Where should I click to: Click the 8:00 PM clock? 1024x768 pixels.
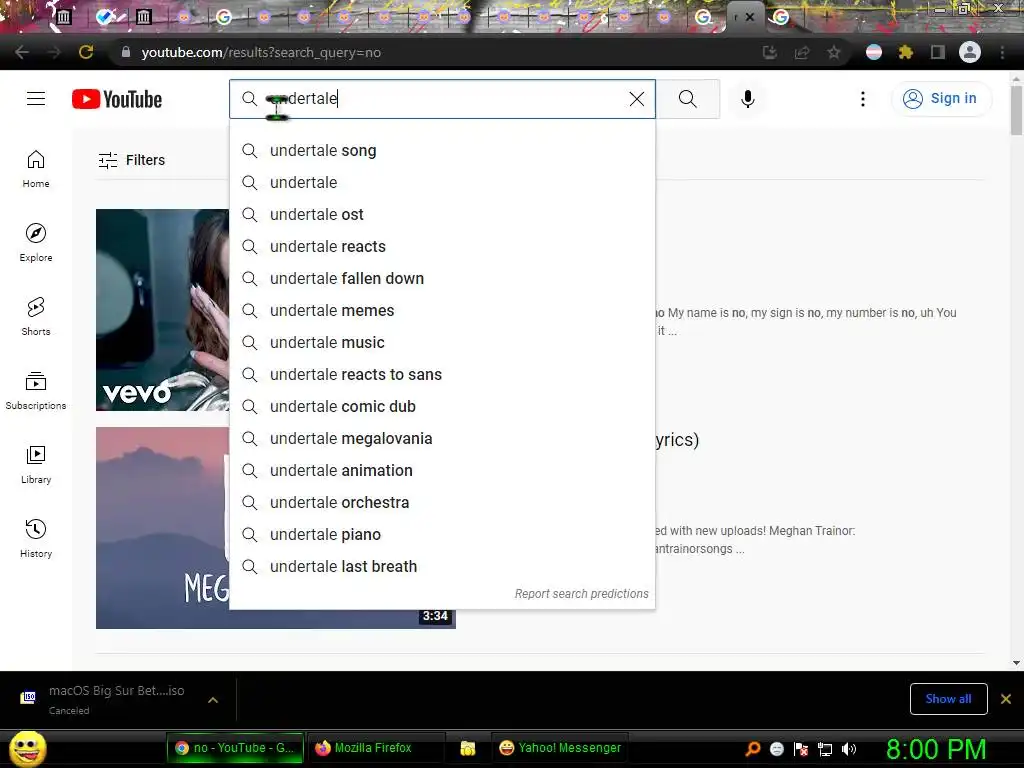[x=936, y=749]
